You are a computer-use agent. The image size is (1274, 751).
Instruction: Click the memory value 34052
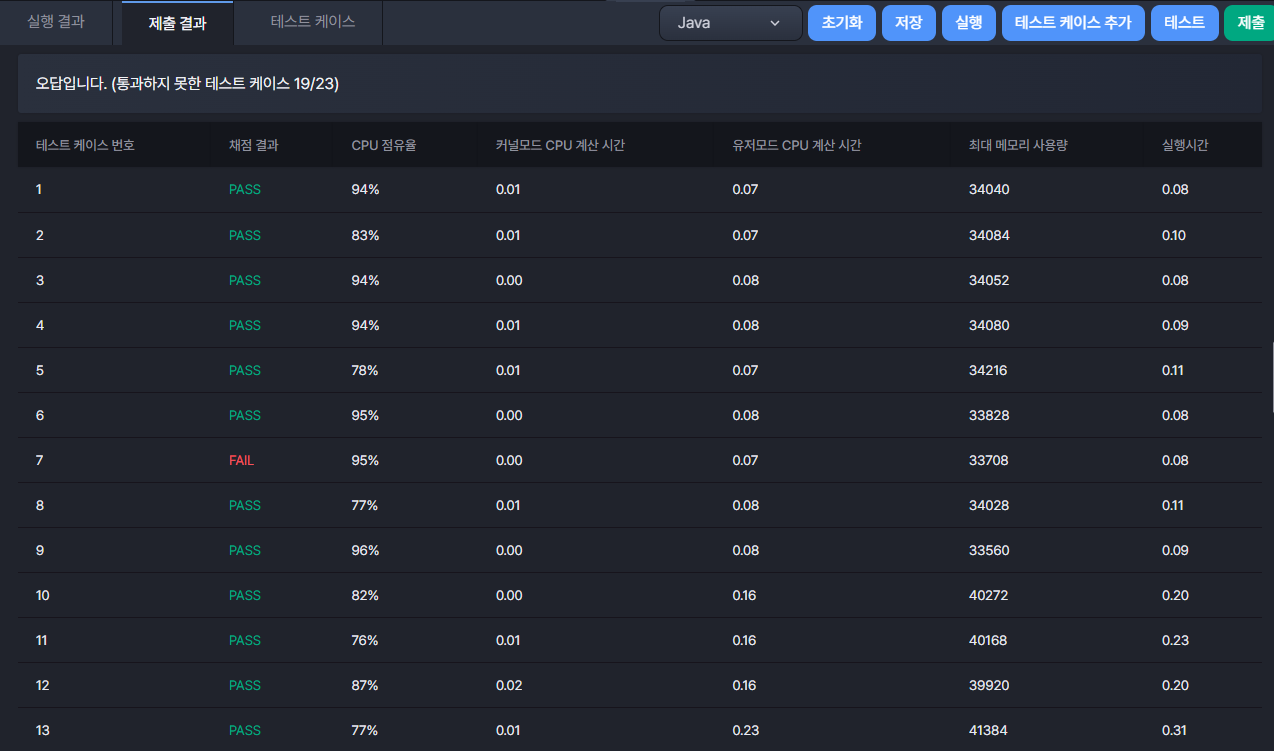tap(989, 280)
